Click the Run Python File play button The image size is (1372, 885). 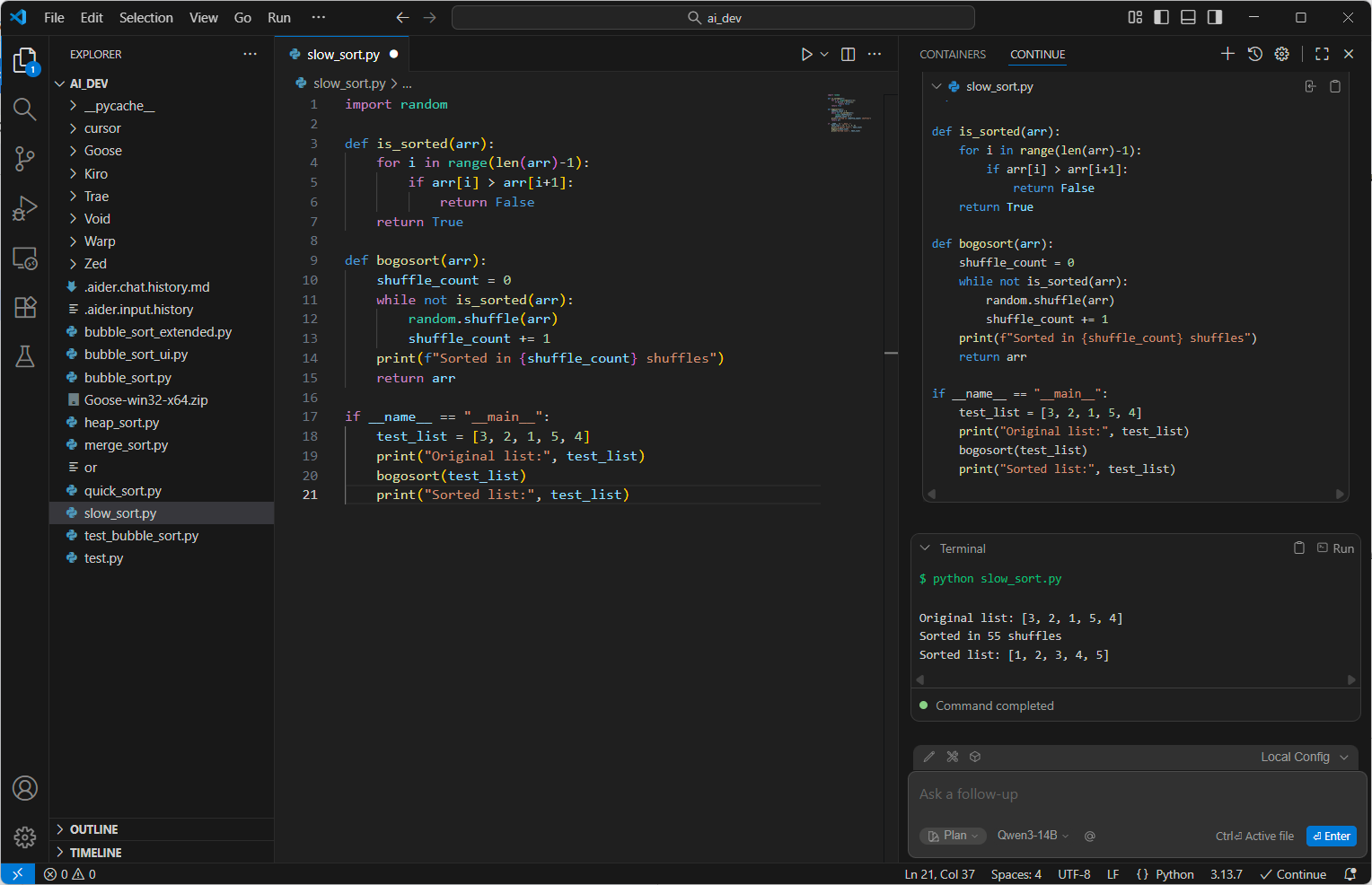[806, 55]
